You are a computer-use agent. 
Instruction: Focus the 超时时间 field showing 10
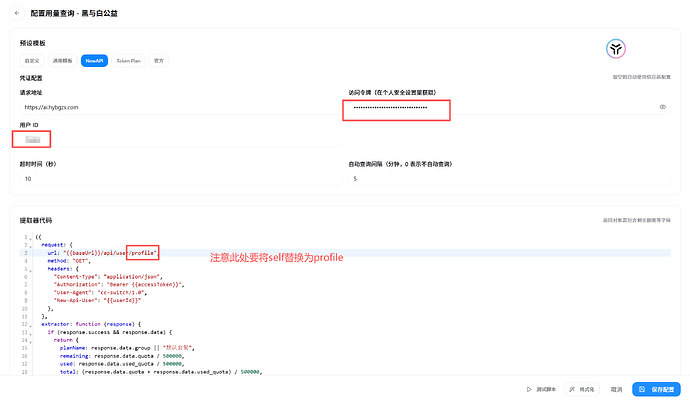(181, 179)
